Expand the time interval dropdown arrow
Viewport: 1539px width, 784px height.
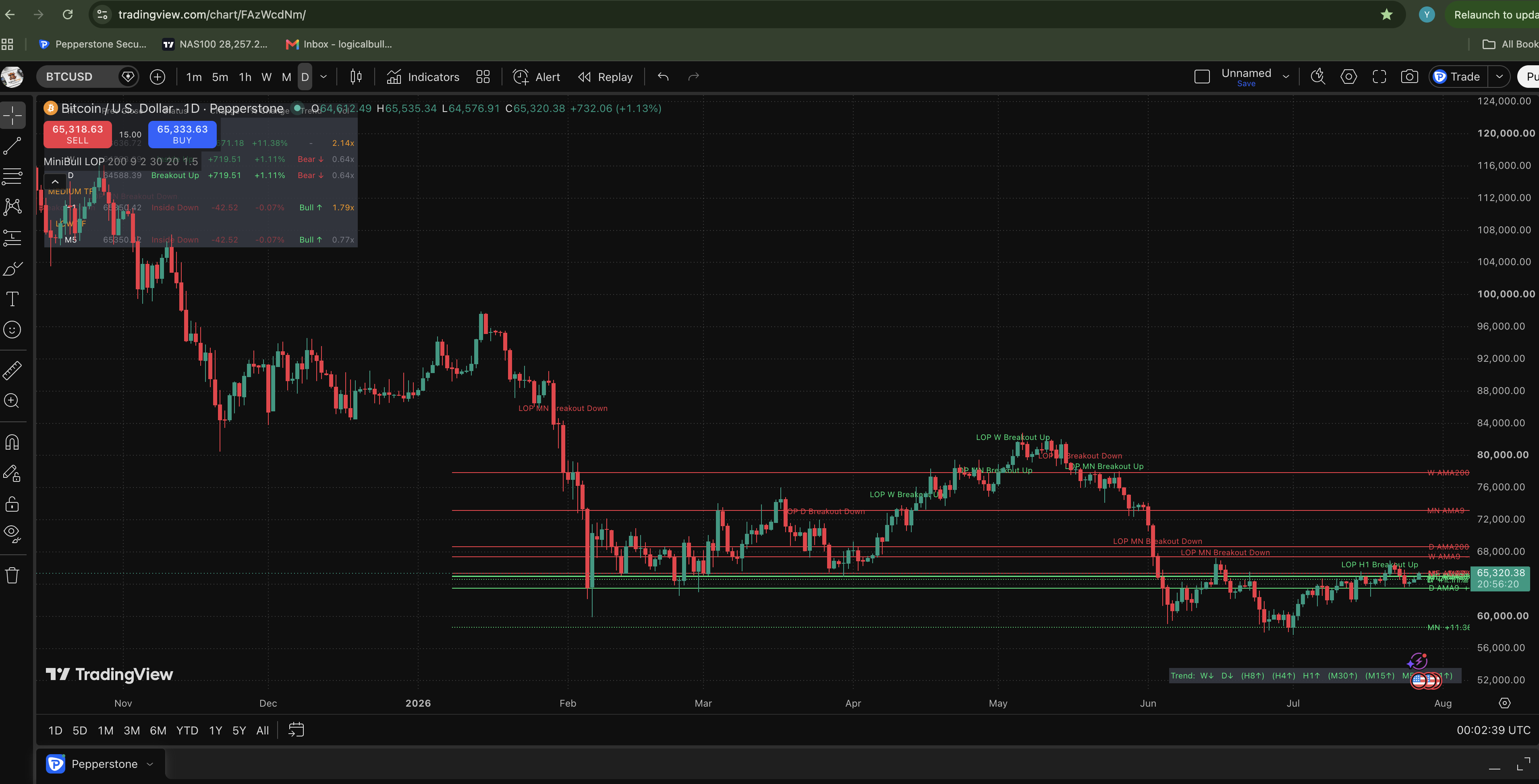(x=323, y=77)
